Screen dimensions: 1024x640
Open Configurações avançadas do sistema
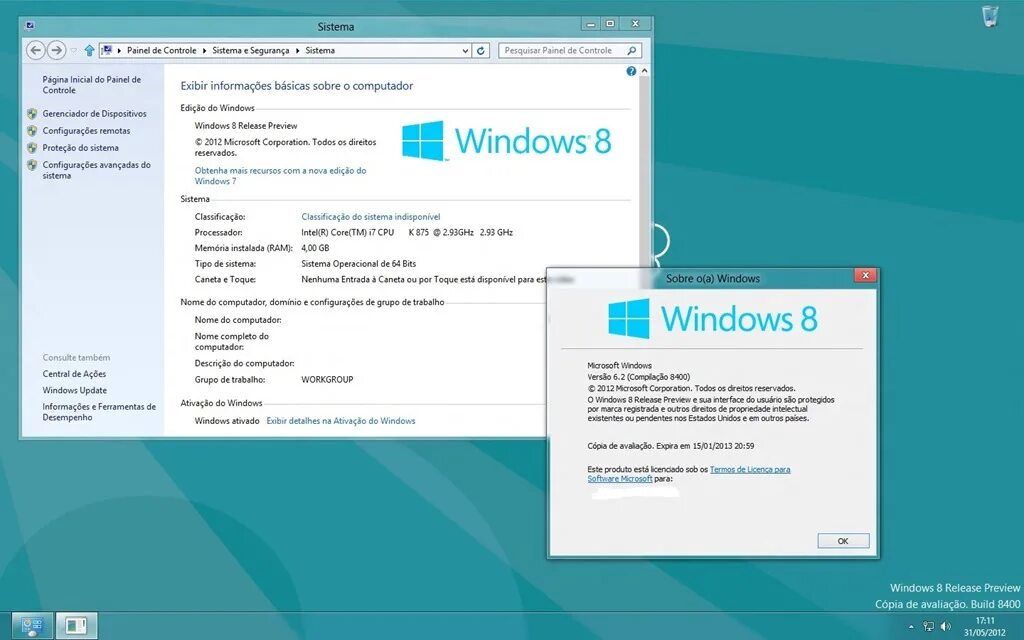97,170
